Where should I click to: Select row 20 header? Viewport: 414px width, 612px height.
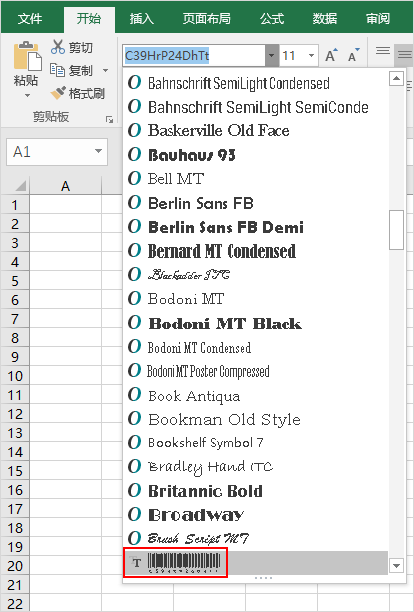pyautogui.click(x=15, y=566)
